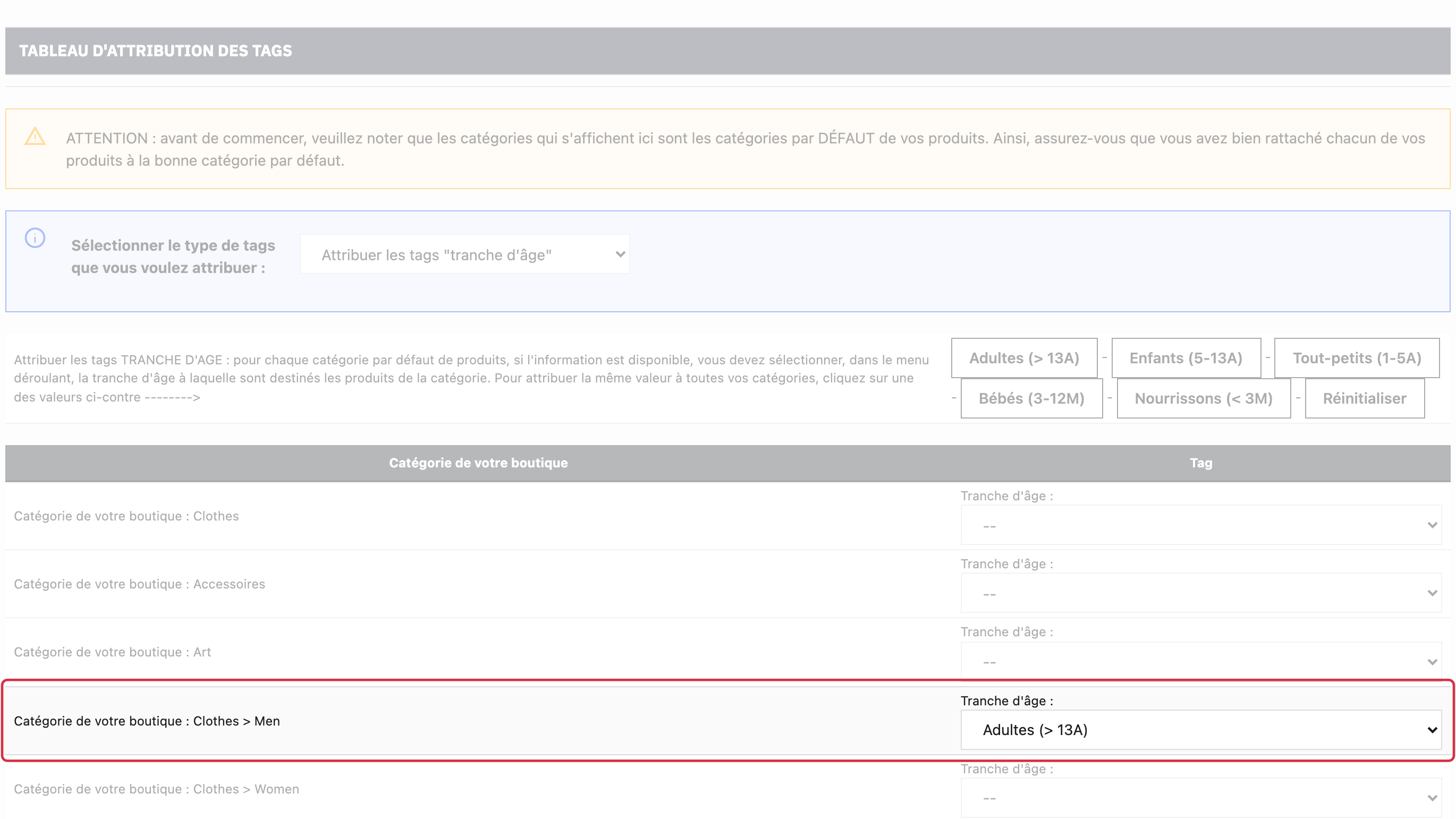Open age range dropdown for Clothes category
The height and width of the screenshot is (819, 1456).
(x=1201, y=525)
